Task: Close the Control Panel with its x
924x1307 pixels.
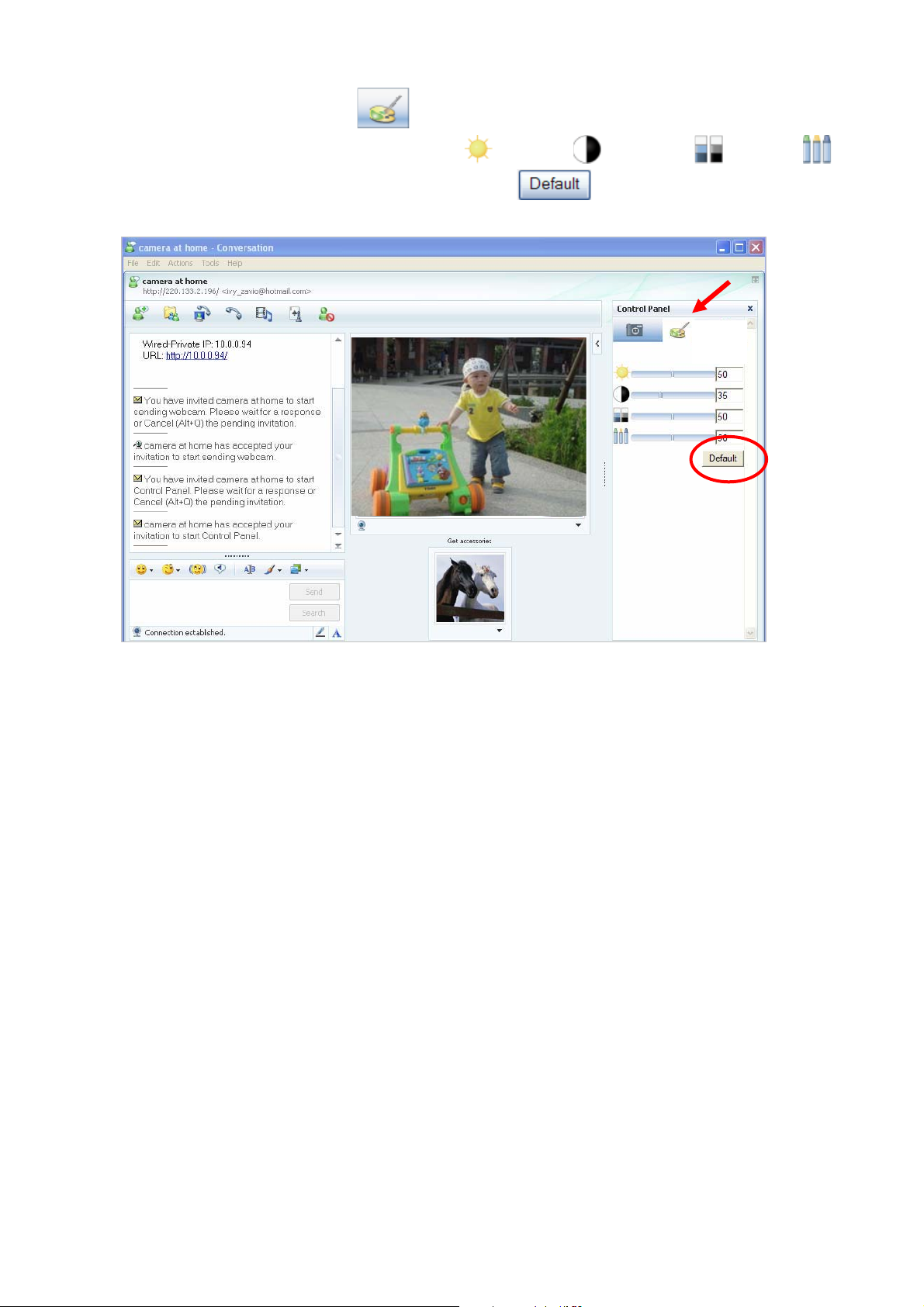Action: 750,309
